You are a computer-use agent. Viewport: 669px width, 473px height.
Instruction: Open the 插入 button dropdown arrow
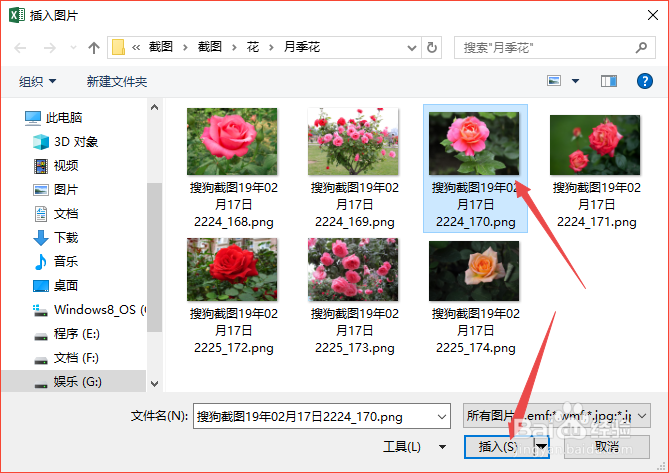pyautogui.click(x=541, y=447)
